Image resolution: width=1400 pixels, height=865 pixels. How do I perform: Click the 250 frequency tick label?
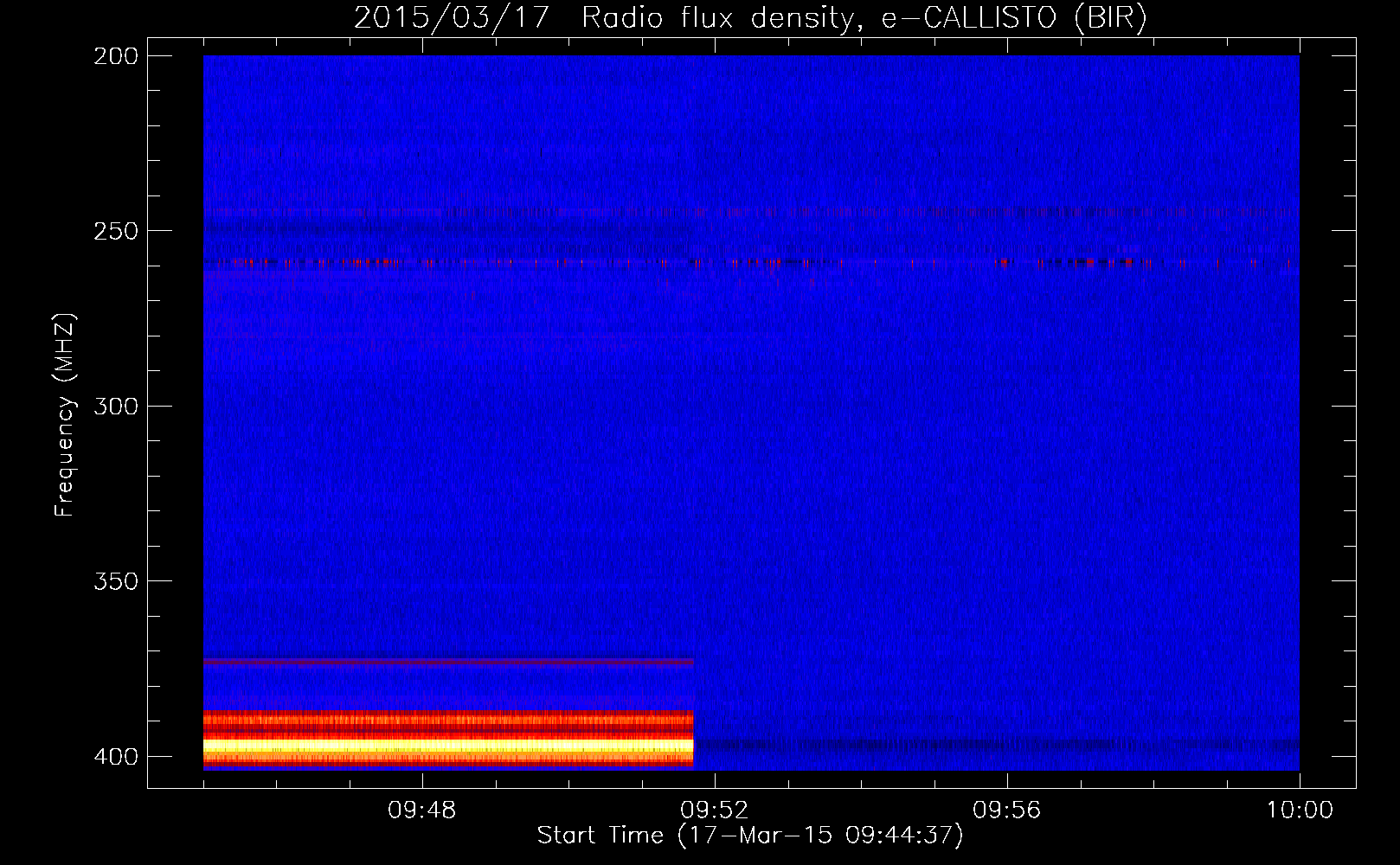pyautogui.click(x=116, y=231)
